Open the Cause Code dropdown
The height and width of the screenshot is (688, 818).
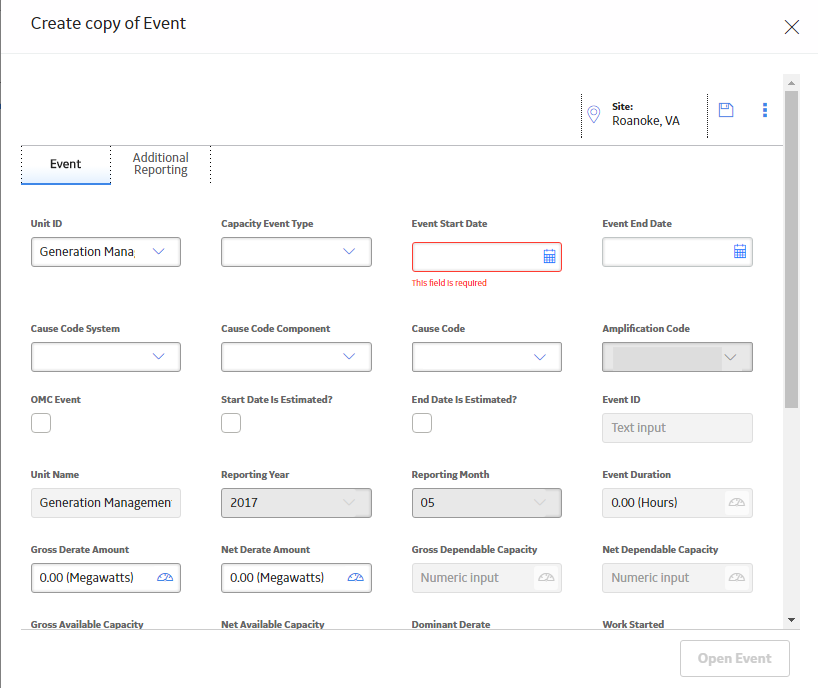click(x=487, y=357)
